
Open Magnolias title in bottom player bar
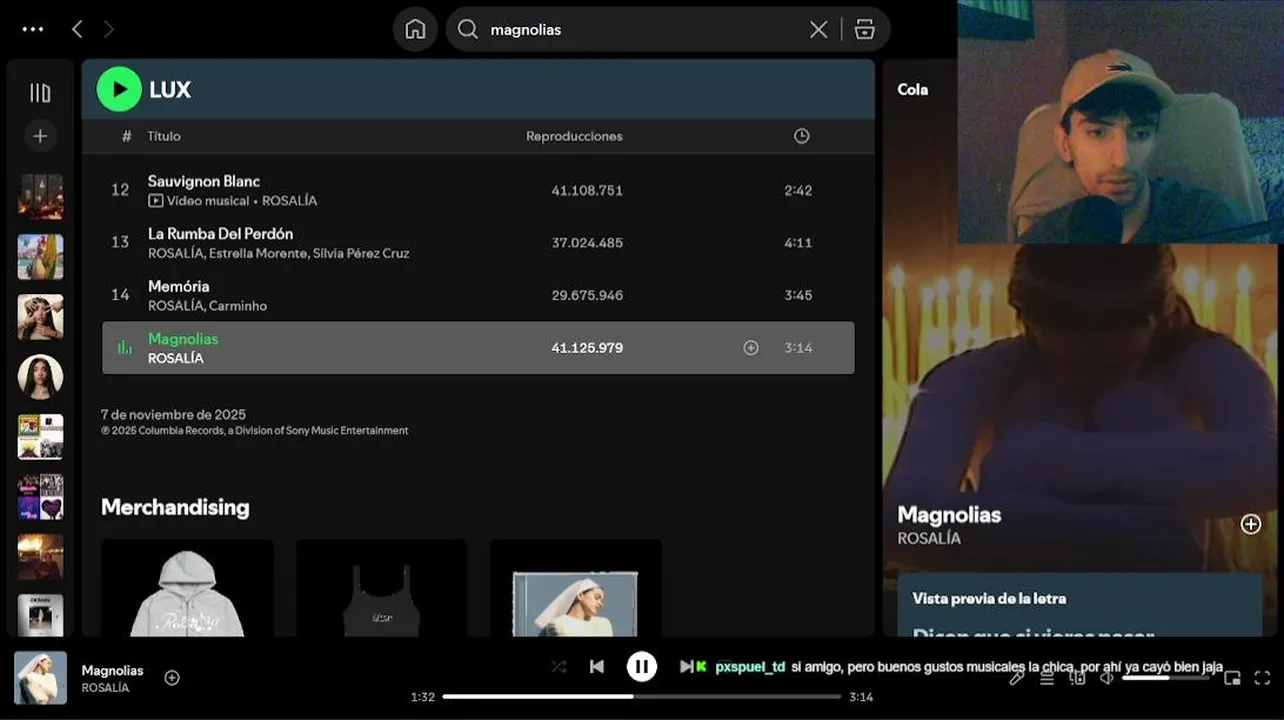112,670
